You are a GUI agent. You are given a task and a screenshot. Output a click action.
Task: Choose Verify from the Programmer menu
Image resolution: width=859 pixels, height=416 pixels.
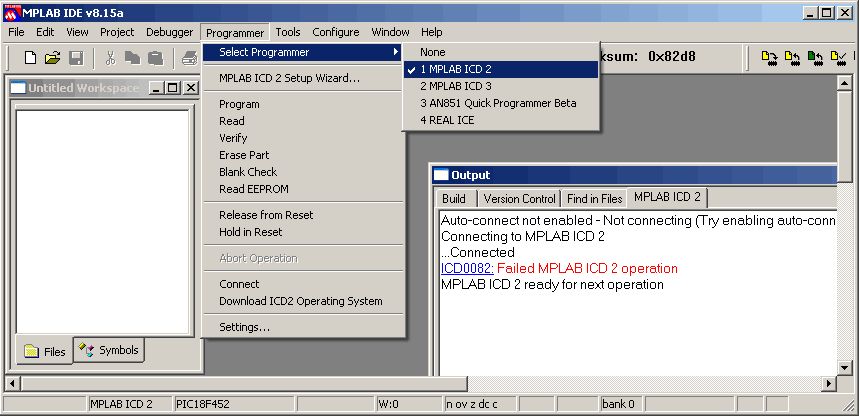[x=303, y=138]
